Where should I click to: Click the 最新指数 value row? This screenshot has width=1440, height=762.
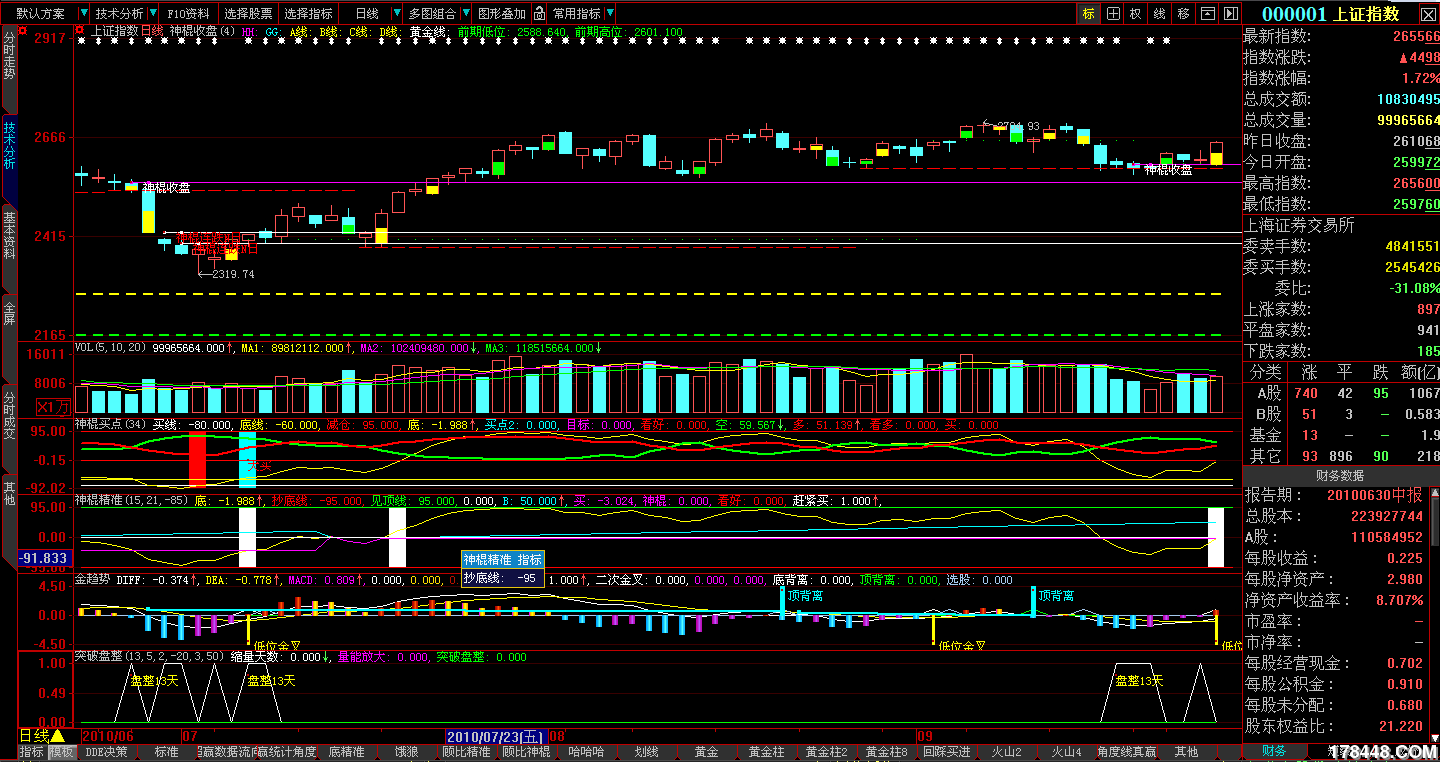point(1341,36)
